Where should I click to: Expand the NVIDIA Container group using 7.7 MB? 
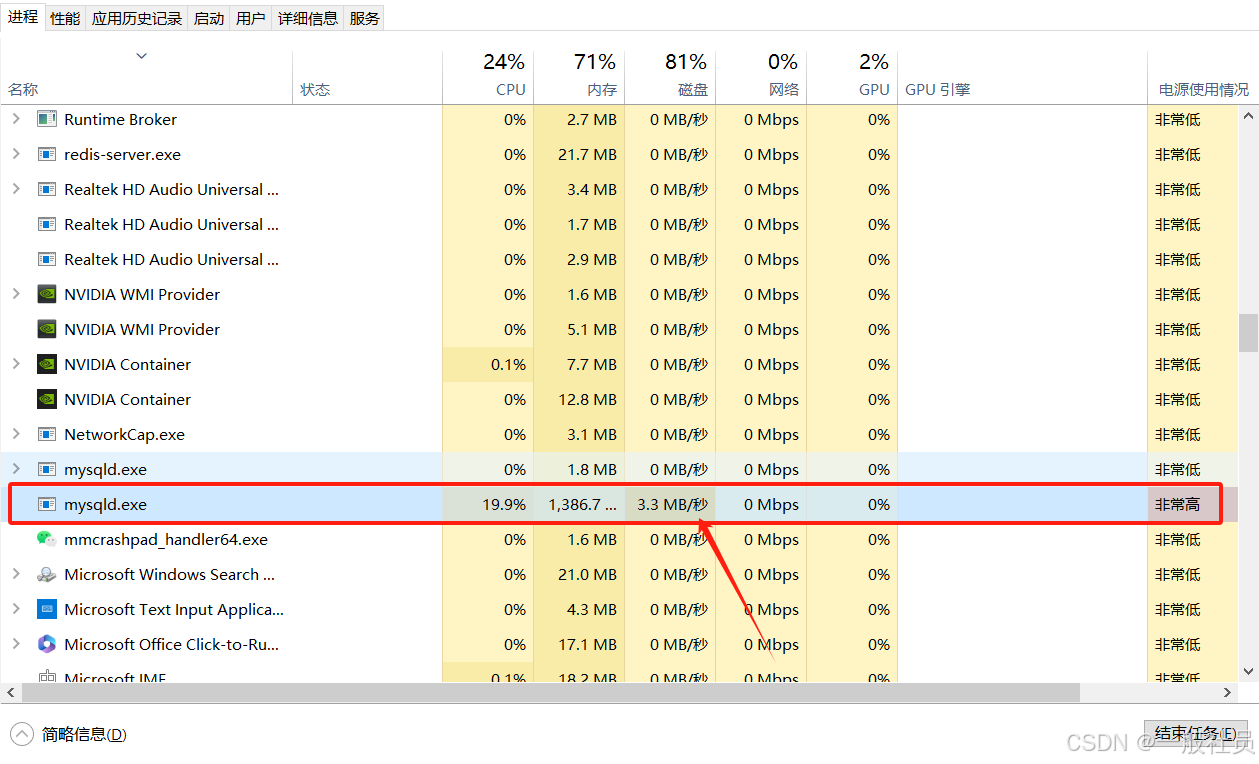coord(16,364)
